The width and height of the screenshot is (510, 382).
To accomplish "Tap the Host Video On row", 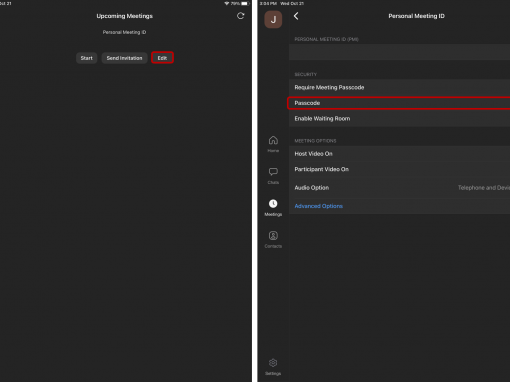I will tap(399, 154).
